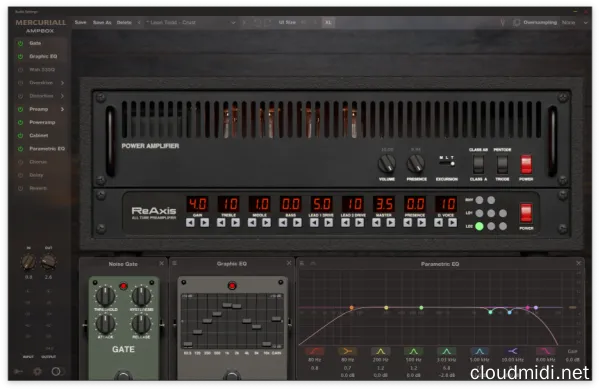Flip the Class AB / Class A switch
This screenshot has height=390, width=600.
point(478,164)
